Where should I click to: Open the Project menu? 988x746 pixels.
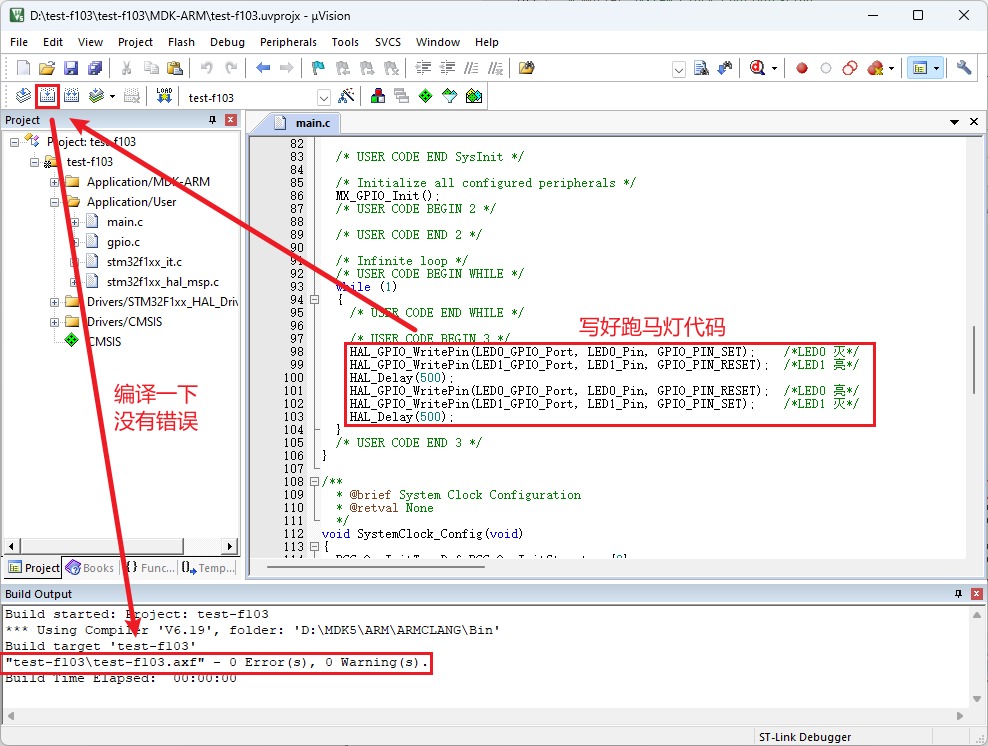click(x=135, y=42)
